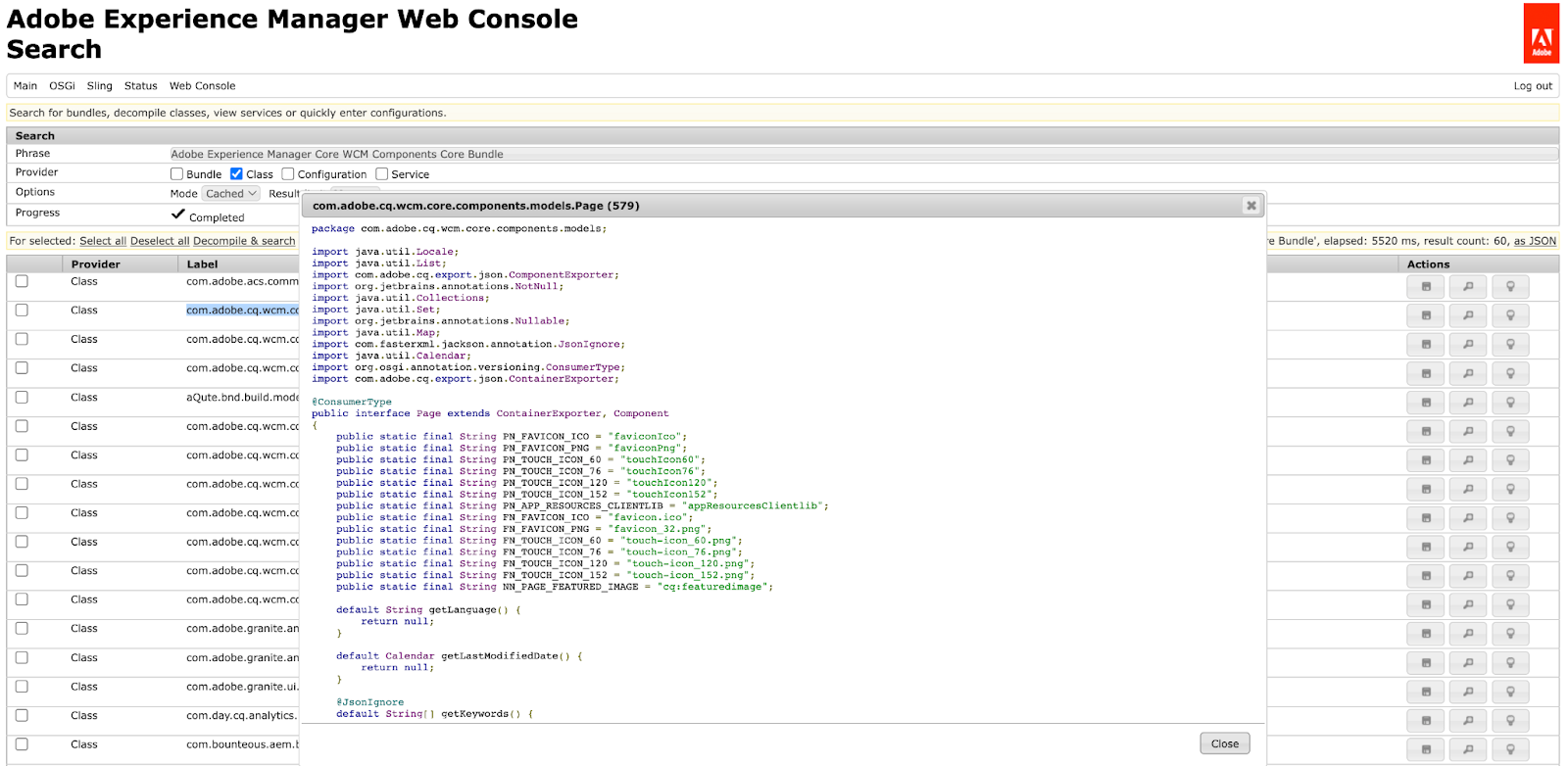Tick checkbox for com.adobe.granite.ui row
Image resolution: width=1568 pixels, height=766 pixels.
coord(22,687)
